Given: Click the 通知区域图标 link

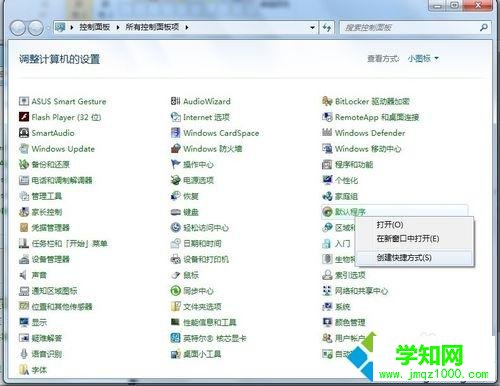Looking at the screenshot, I should pos(54,291).
